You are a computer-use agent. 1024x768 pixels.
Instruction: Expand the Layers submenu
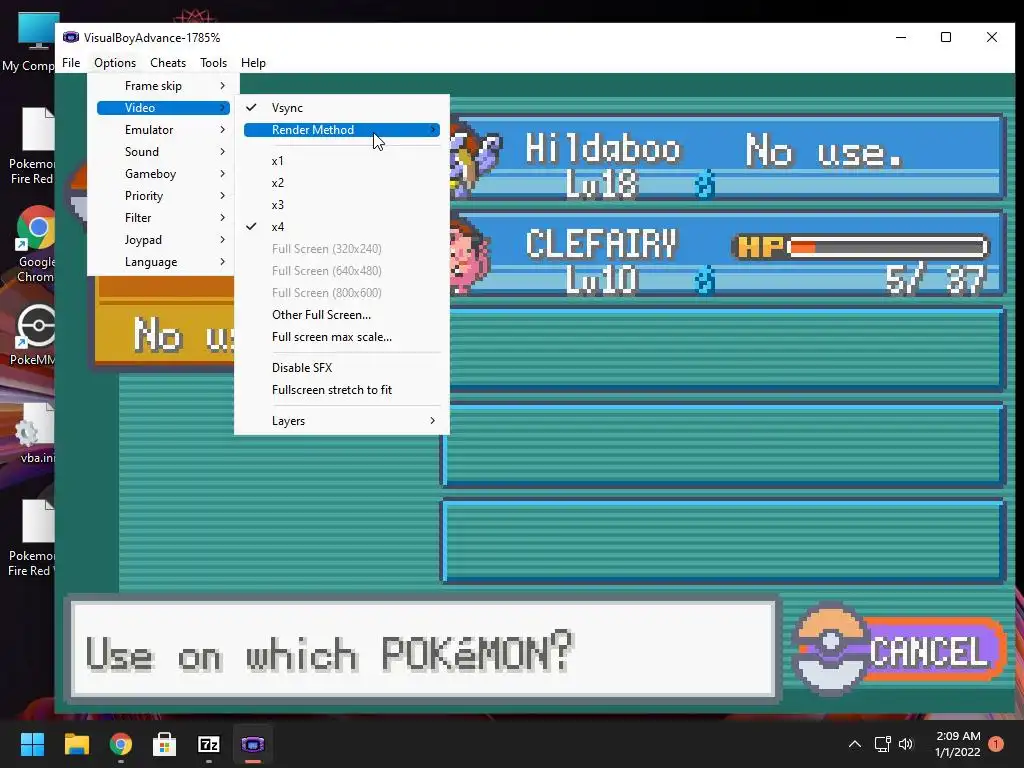(x=342, y=421)
